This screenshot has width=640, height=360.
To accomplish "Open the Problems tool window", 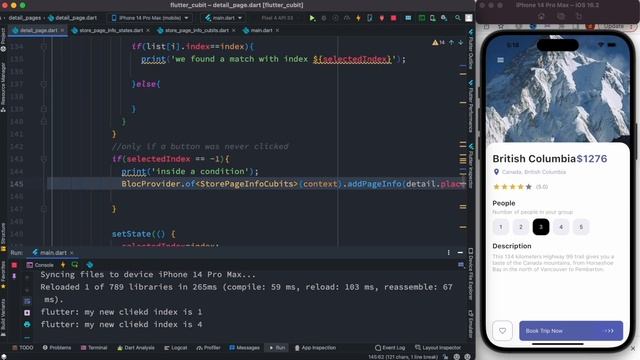I will click(57, 348).
